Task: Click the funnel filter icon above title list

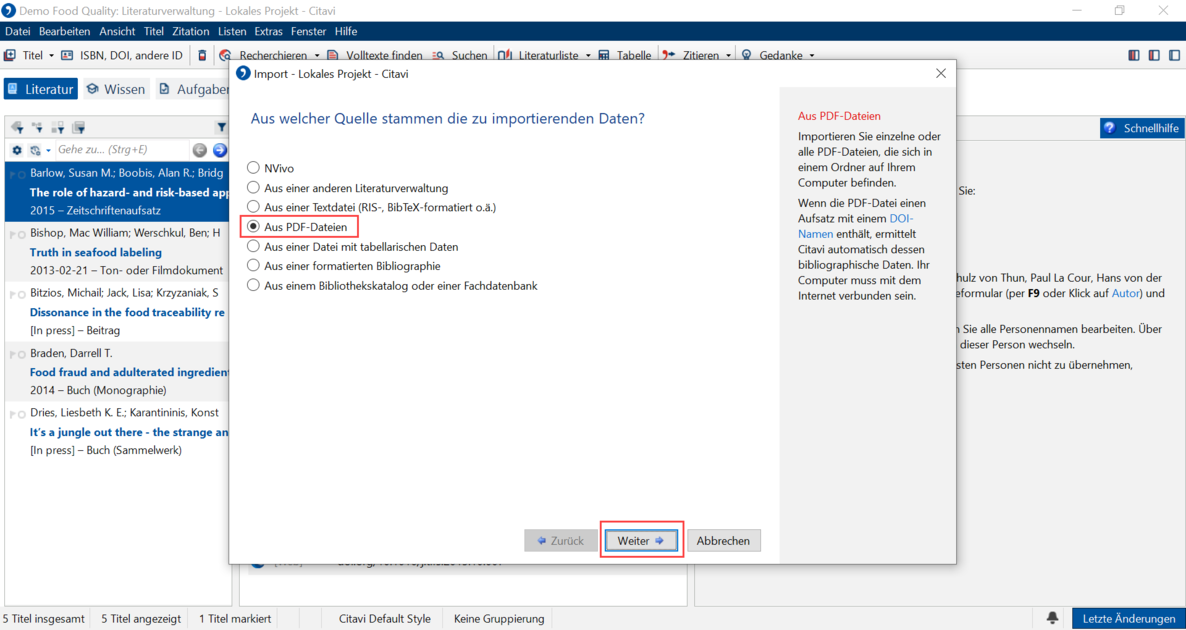Action: (x=222, y=128)
